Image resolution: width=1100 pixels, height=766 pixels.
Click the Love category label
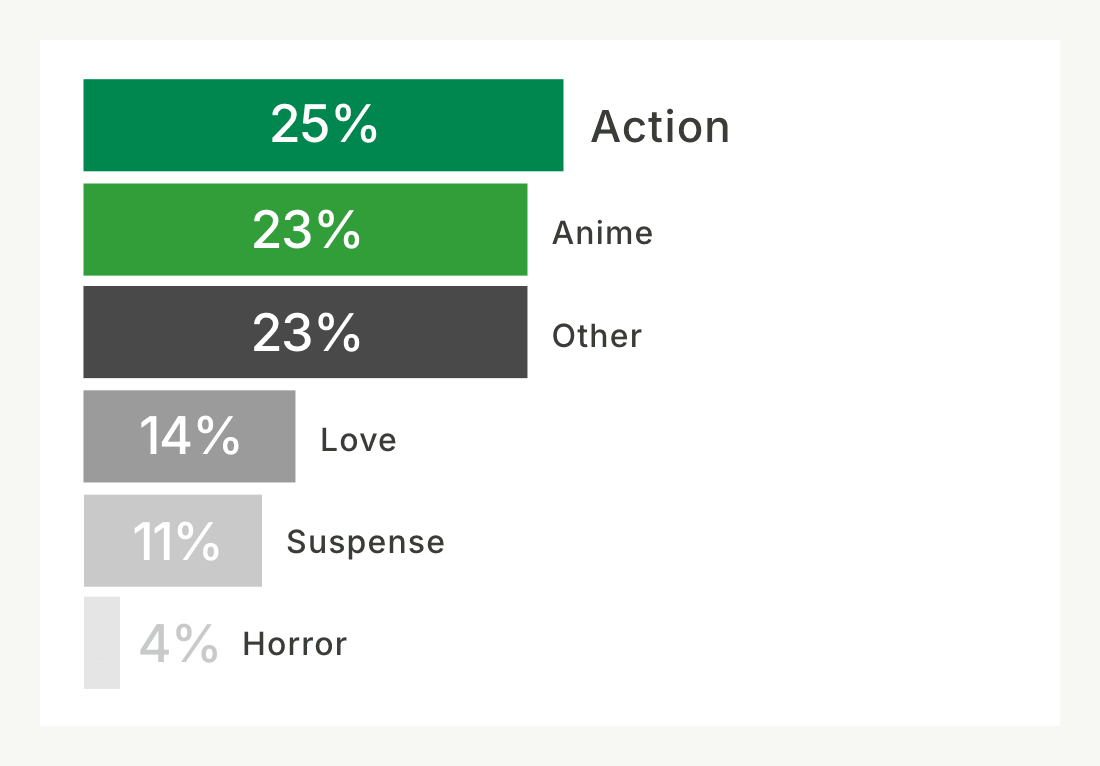point(358,440)
